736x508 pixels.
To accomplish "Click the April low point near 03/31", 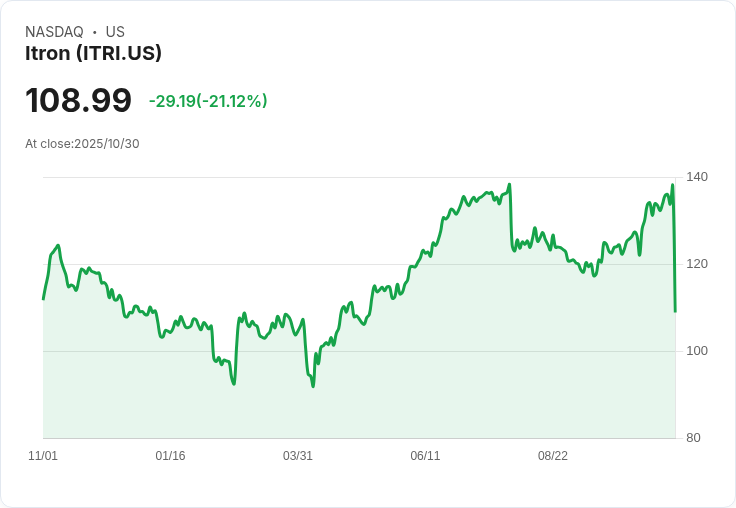I will tap(313, 386).
